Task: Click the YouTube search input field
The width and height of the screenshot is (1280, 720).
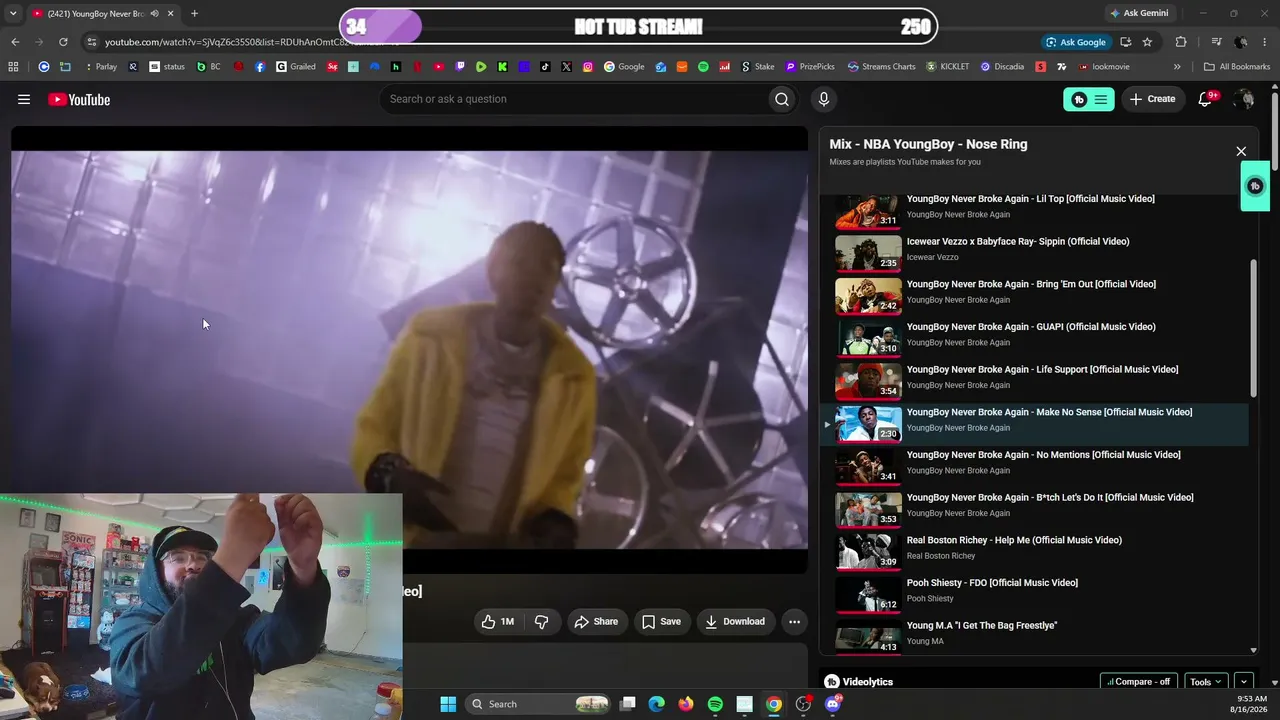Action: pyautogui.click(x=573, y=99)
